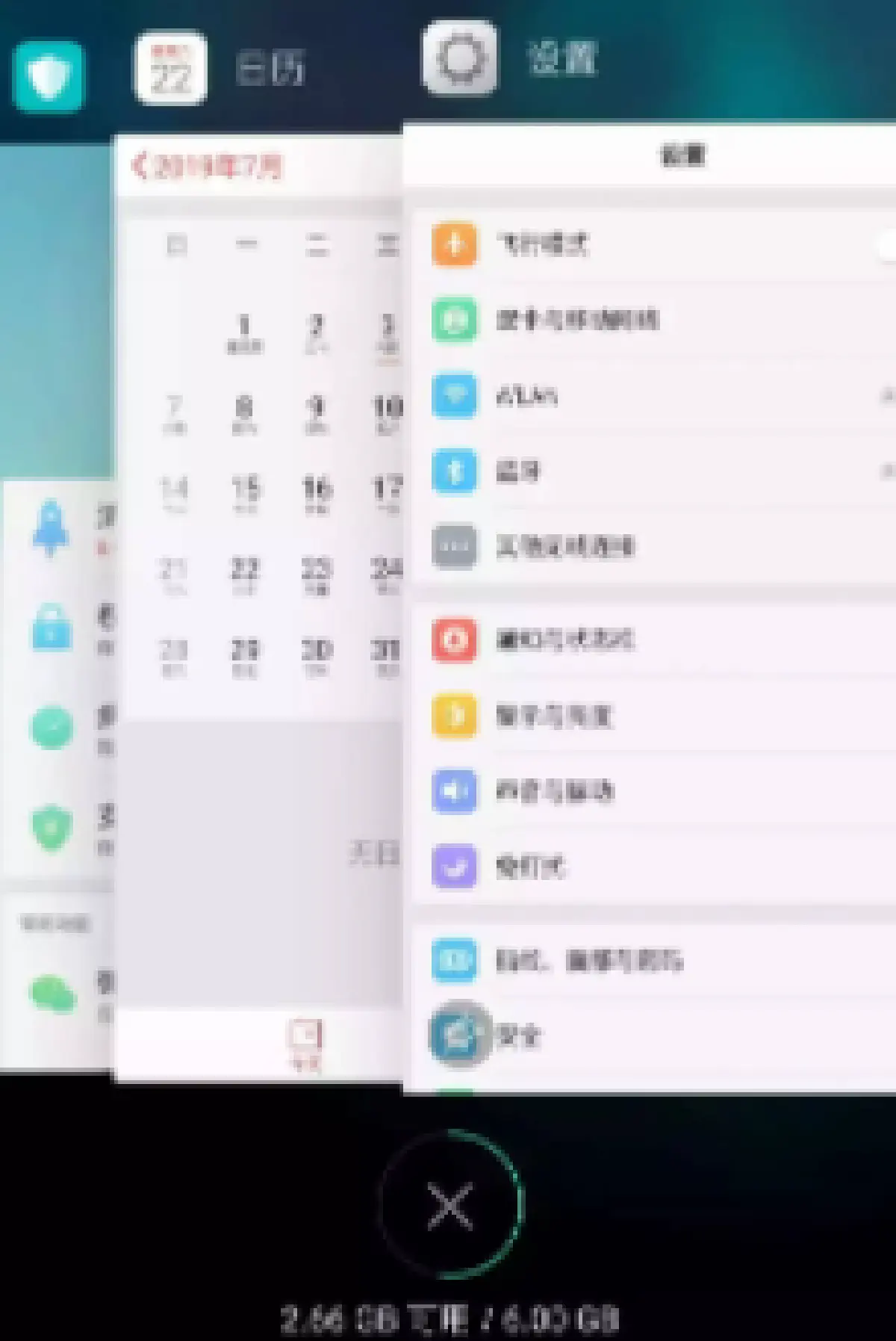Tap the red Today button at the calendar bottom

pos(305,1044)
